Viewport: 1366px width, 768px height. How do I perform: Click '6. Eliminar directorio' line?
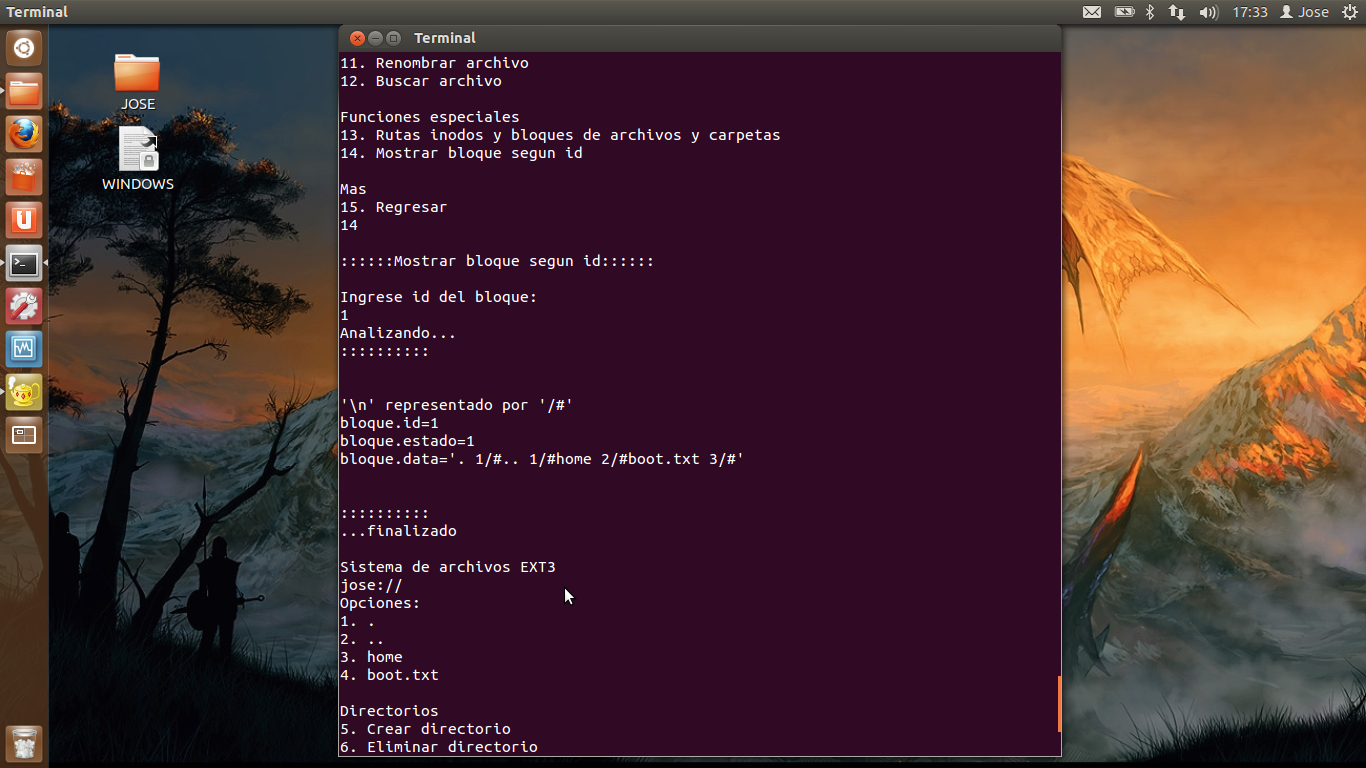click(439, 747)
